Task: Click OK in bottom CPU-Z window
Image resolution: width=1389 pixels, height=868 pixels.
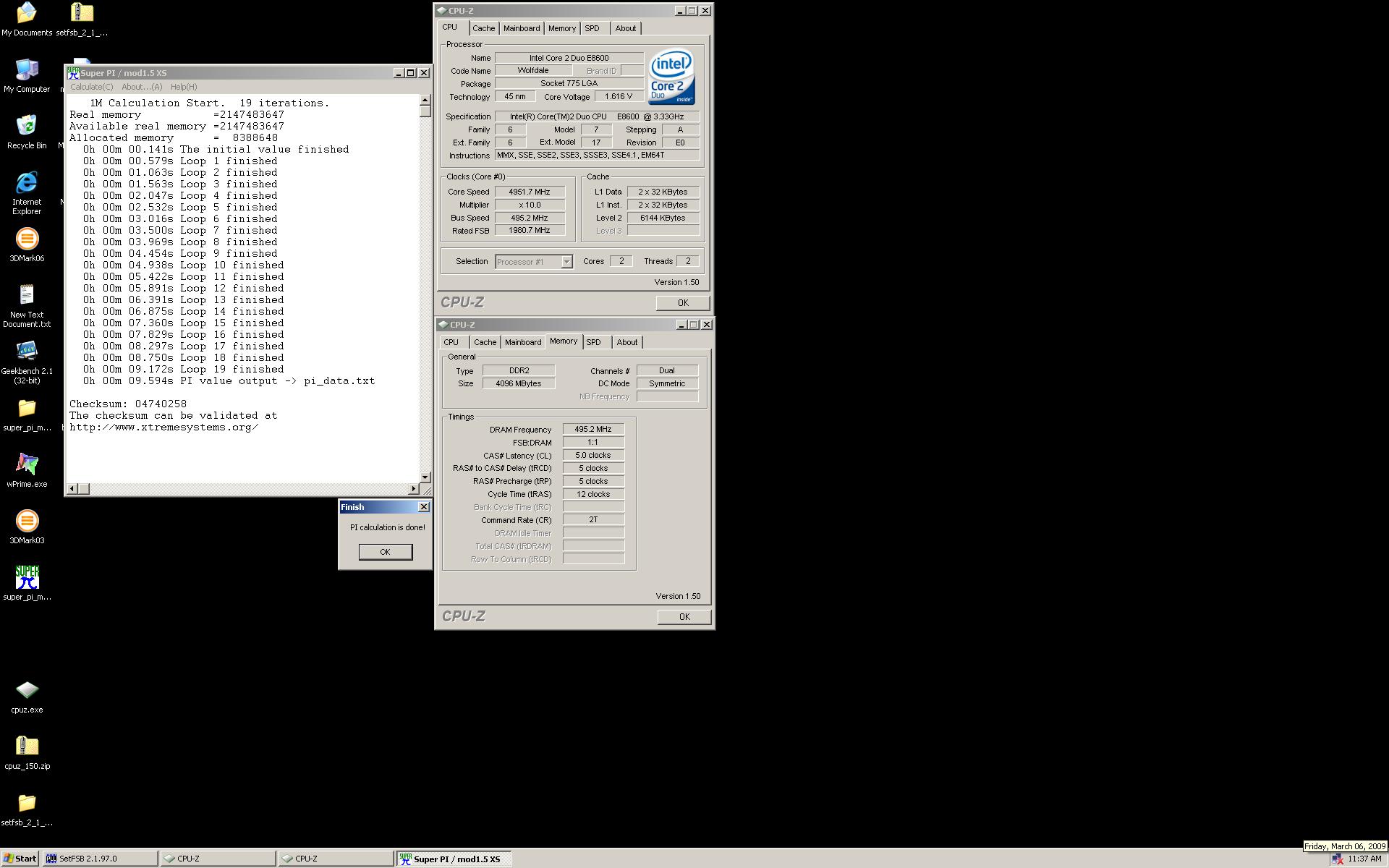Action: (684, 617)
